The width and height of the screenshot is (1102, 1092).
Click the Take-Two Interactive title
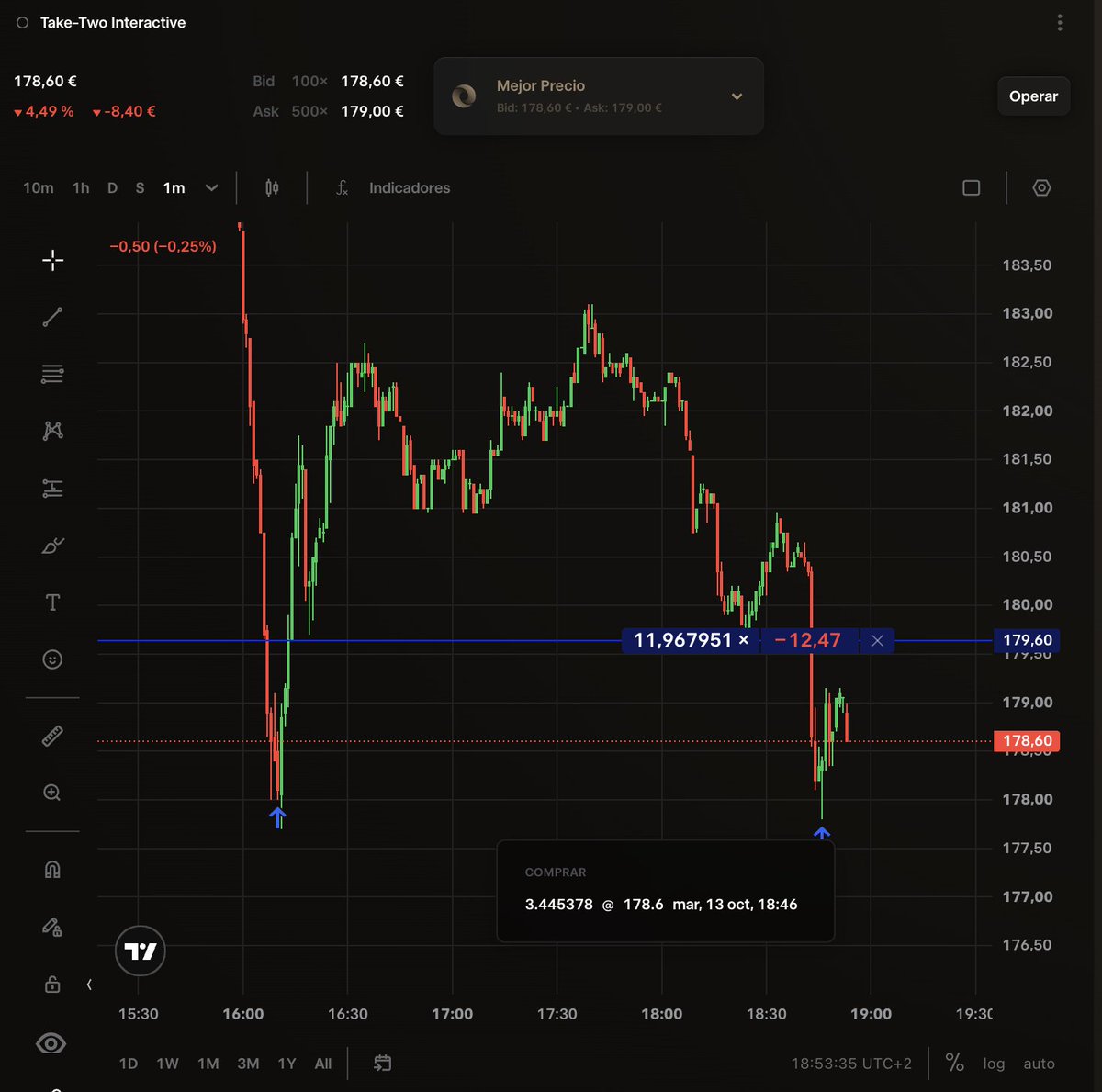(x=113, y=23)
